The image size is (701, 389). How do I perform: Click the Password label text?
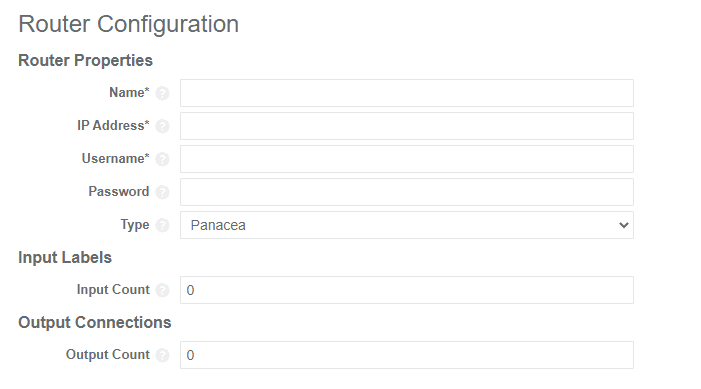click(x=119, y=191)
